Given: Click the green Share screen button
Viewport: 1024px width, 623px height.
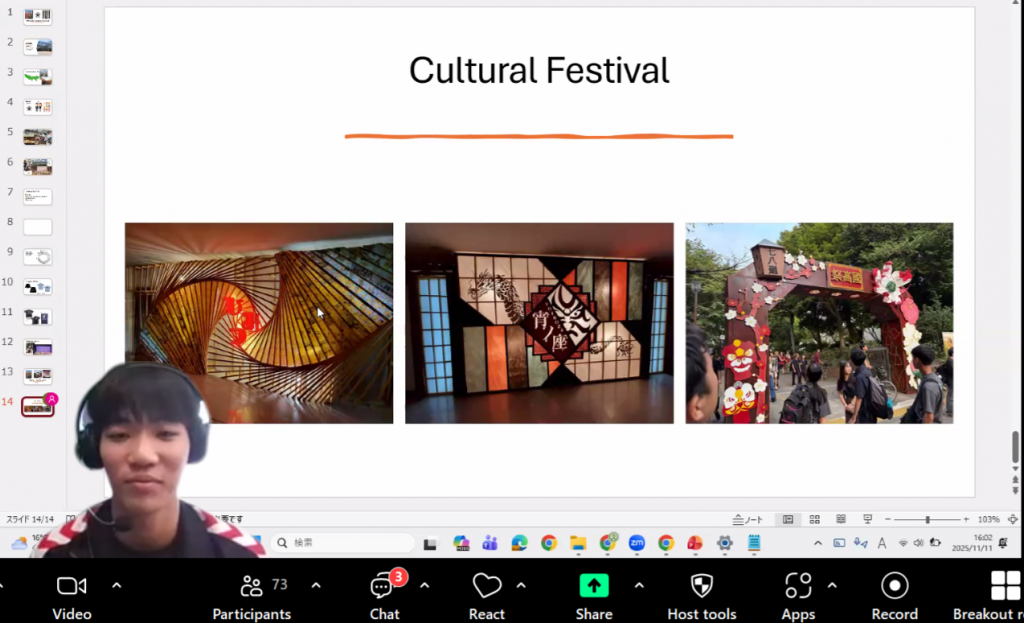Looking at the screenshot, I should click(x=593, y=586).
